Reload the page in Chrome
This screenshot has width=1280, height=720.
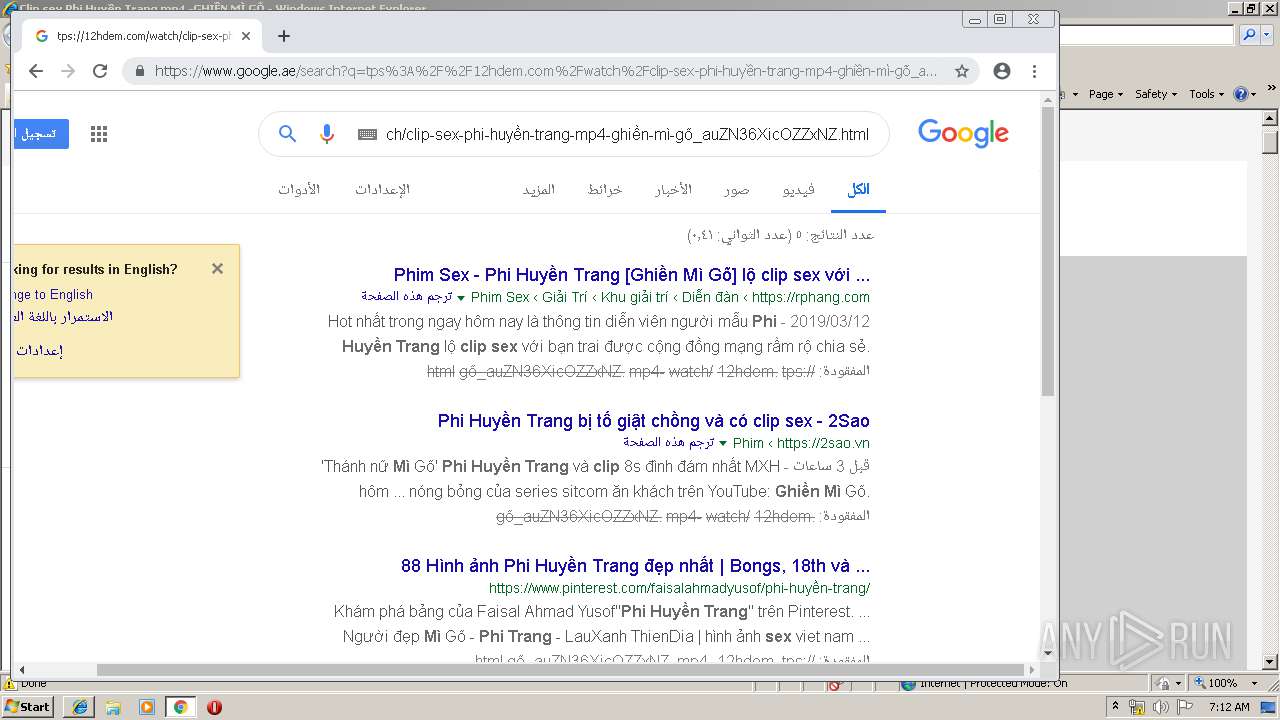click(x=100, y=71)
